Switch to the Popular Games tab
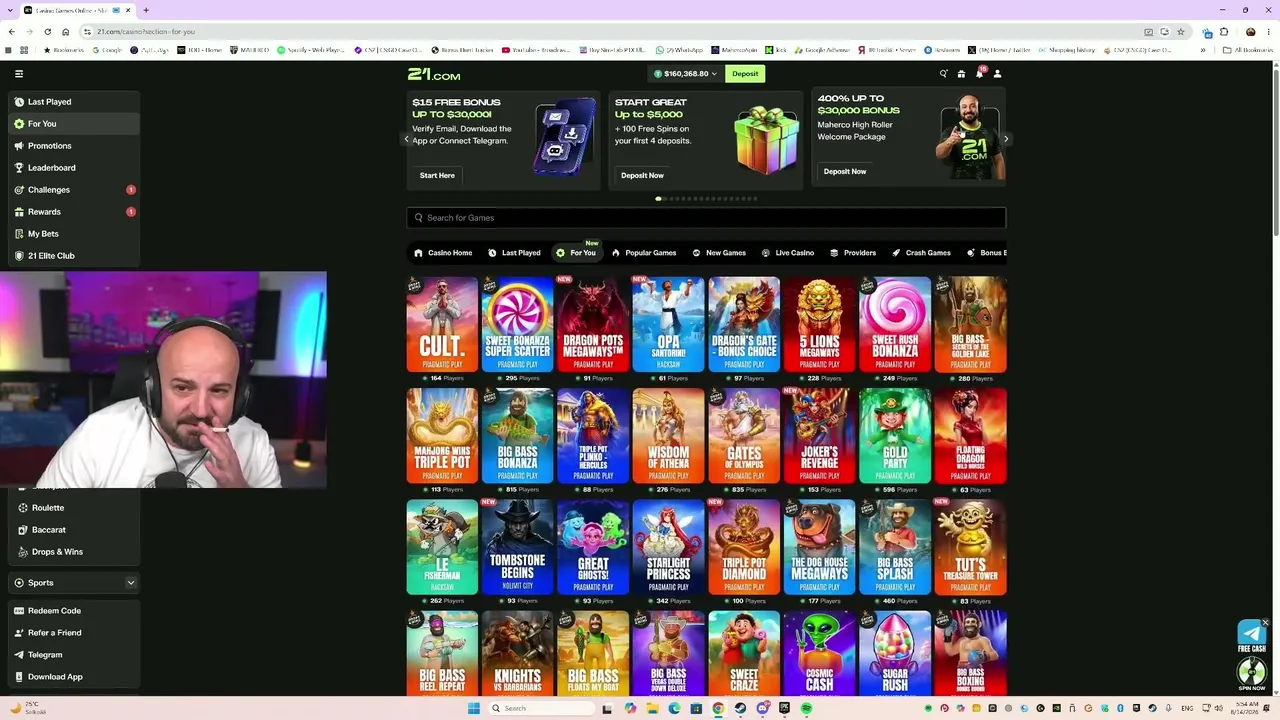1280x720 pixels. pyautogui.click(x=644, y=253)
